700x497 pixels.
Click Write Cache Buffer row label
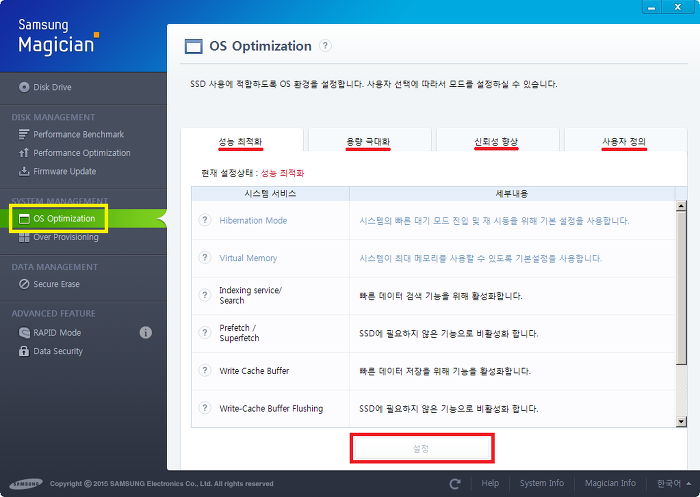click(254, 371)
